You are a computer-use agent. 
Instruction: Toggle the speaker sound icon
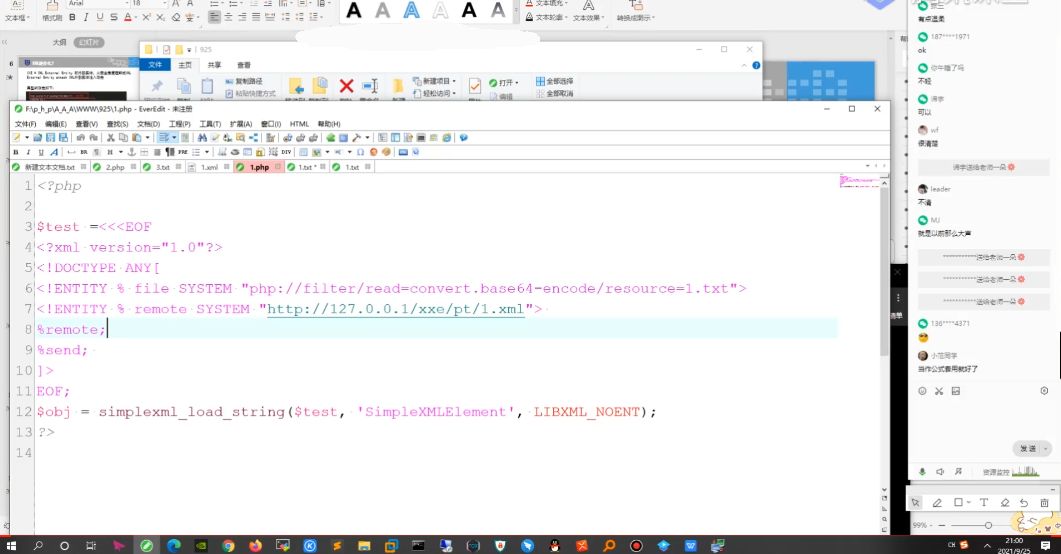click(940, 471)
